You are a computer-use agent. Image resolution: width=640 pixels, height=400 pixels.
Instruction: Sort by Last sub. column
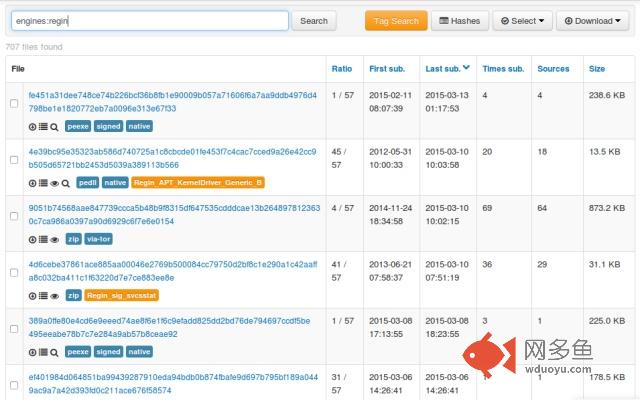442,69
